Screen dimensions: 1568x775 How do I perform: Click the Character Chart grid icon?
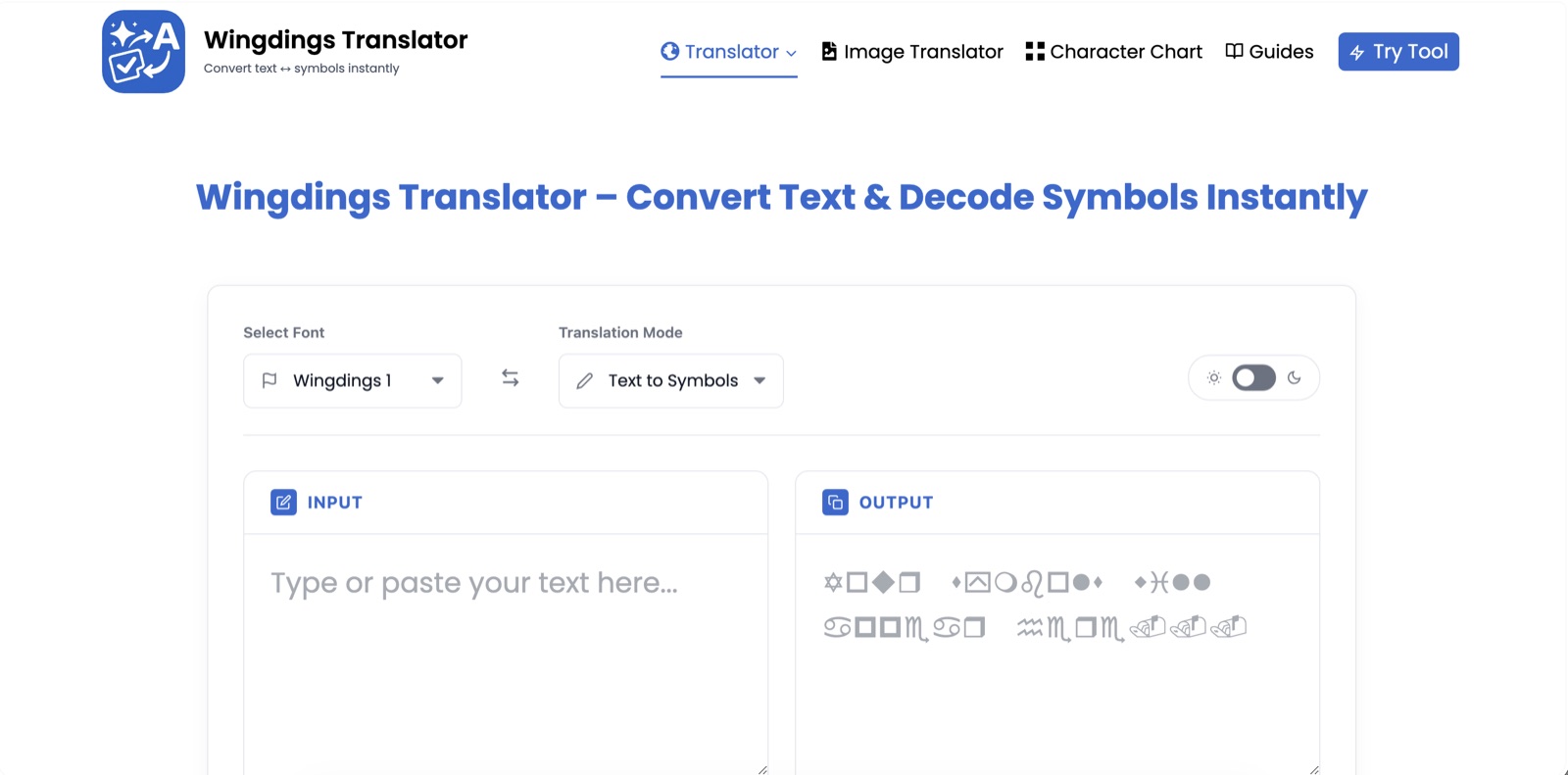point(1035,51)
